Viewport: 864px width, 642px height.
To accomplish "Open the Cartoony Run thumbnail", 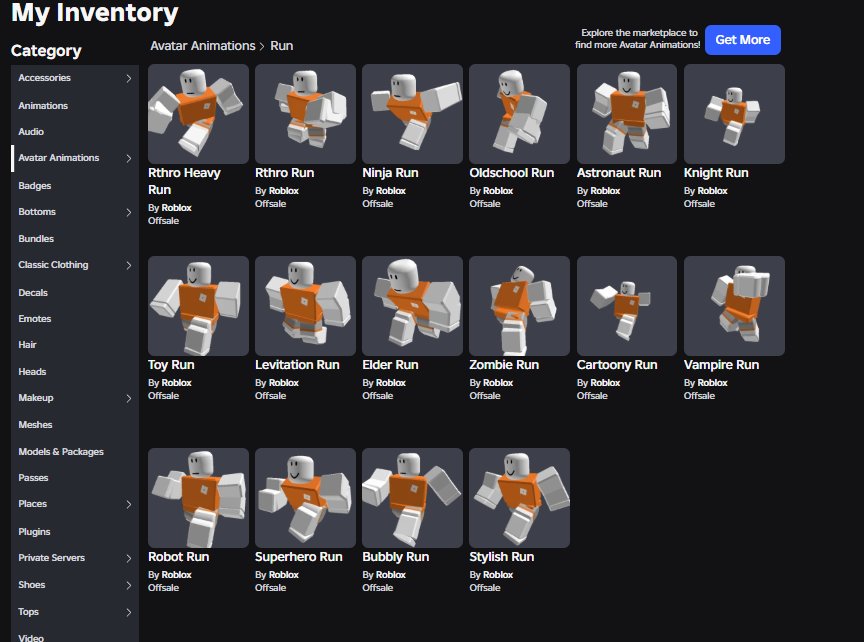I will [x=627, y=305].
